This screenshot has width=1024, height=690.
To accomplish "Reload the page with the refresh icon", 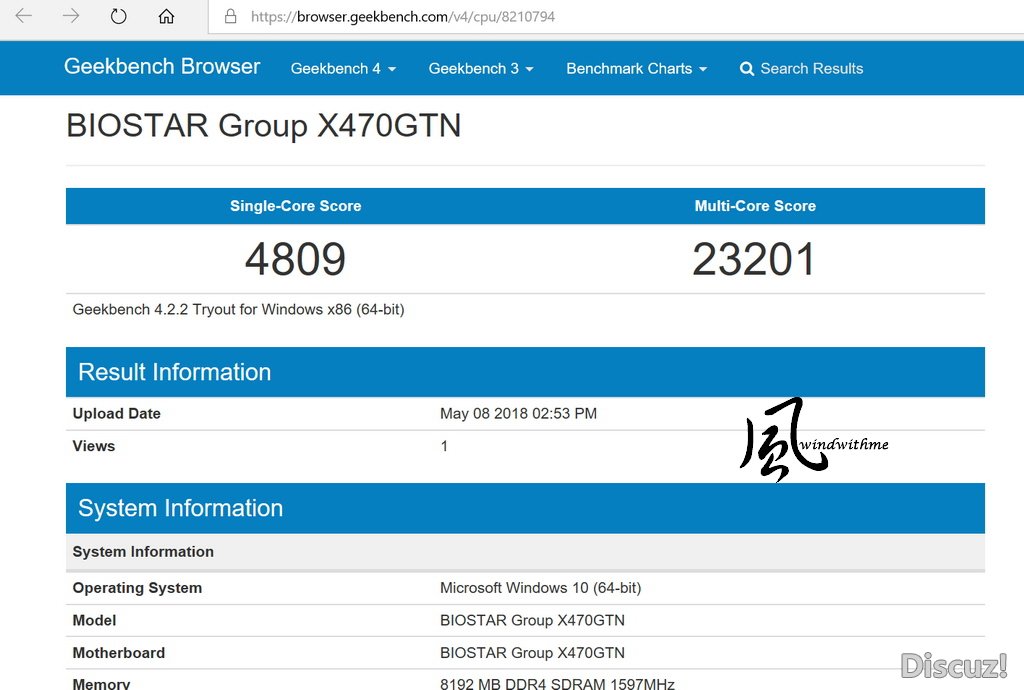I will (119, 16).
